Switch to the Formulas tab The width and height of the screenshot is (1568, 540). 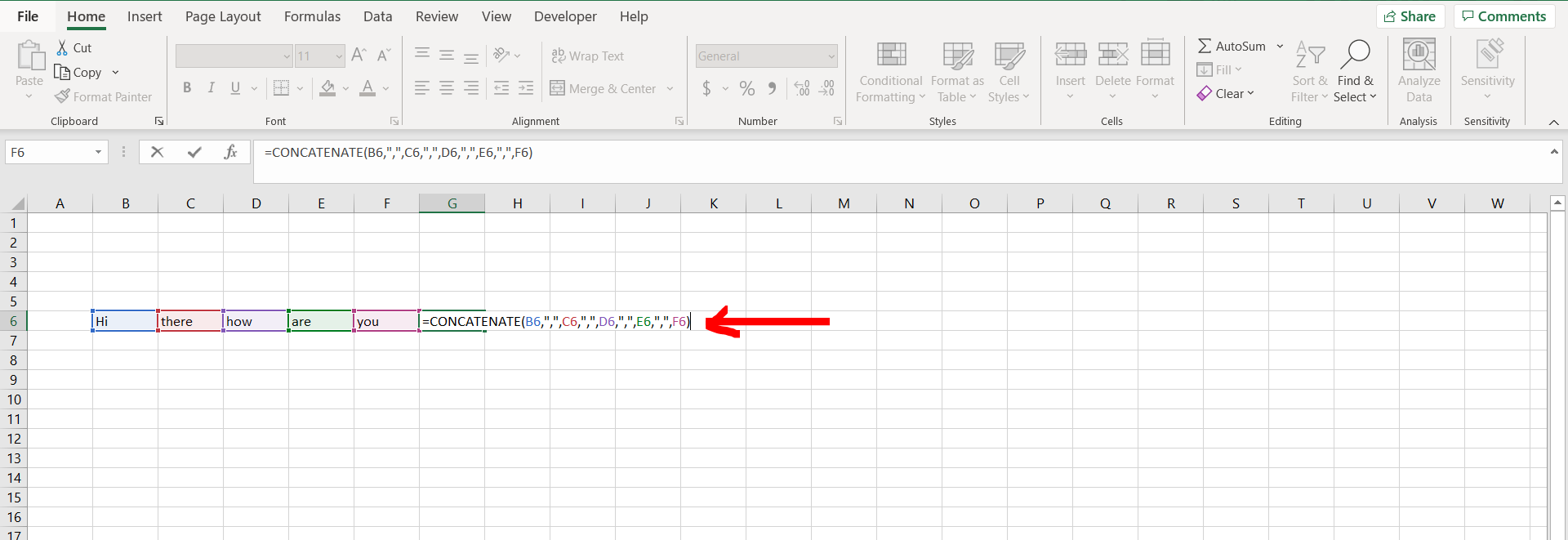(312, 16)
